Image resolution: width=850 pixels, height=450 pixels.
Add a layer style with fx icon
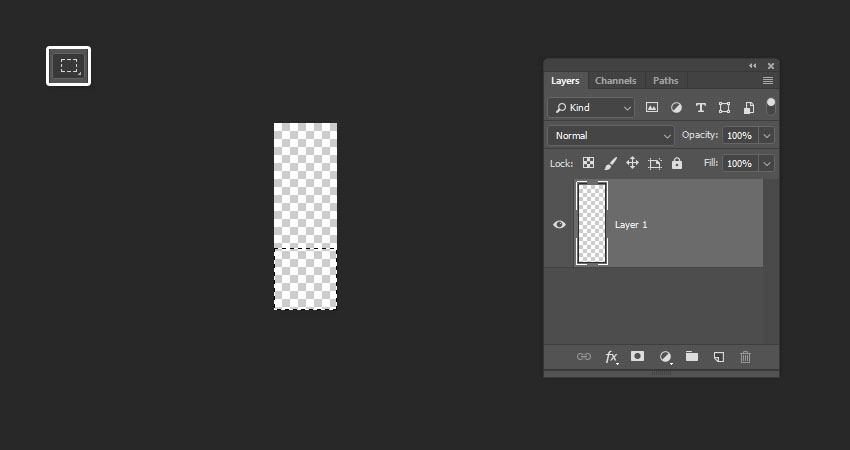click(611, 357)
